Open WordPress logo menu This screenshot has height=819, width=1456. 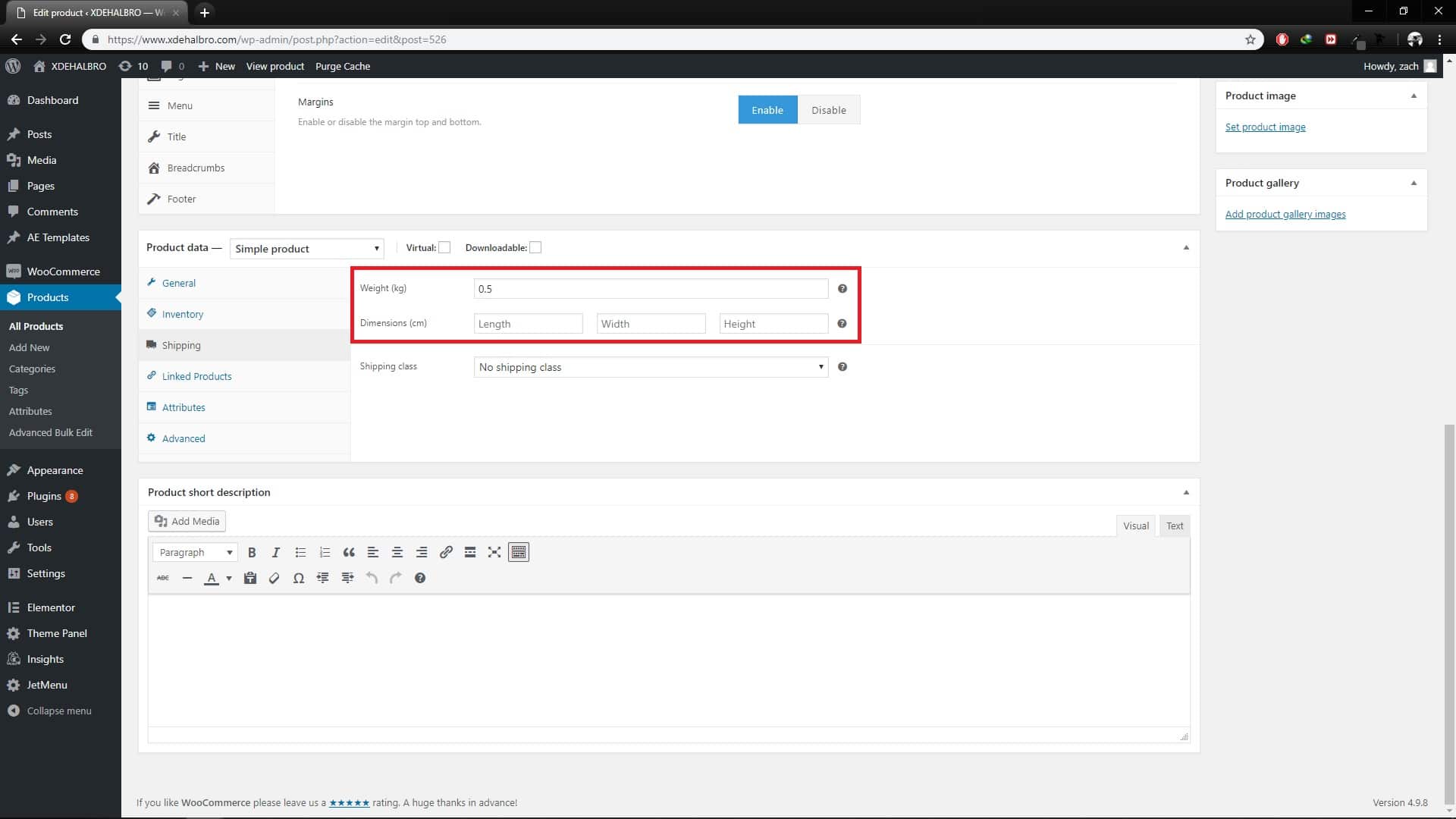pyautogui.click(x=13, y=66)
